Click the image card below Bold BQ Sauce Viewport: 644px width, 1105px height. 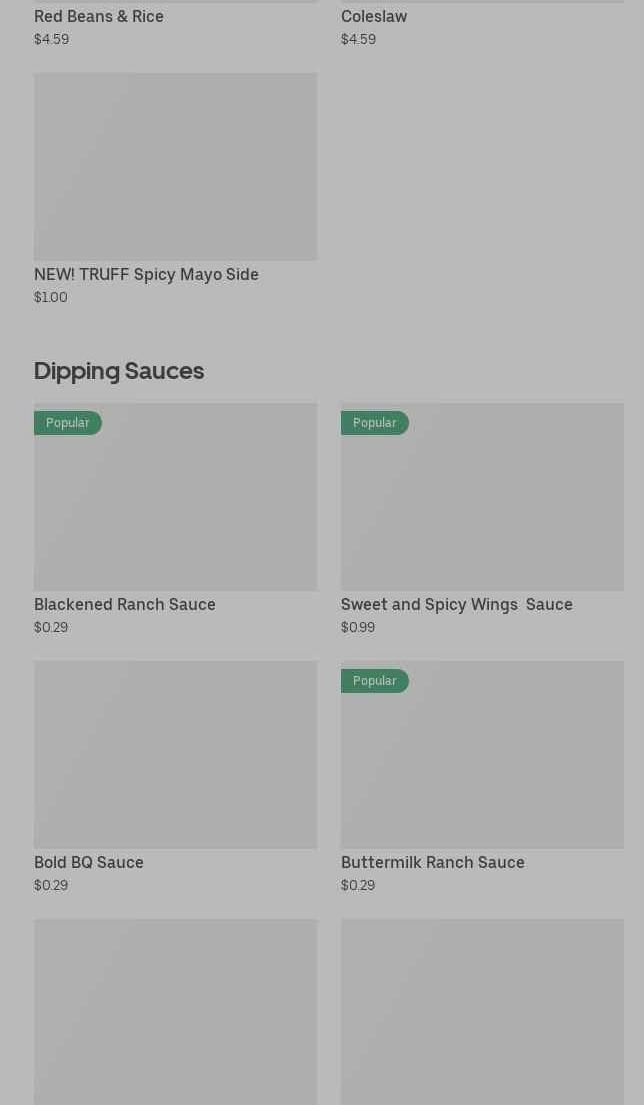click(x=175, y=1010)
